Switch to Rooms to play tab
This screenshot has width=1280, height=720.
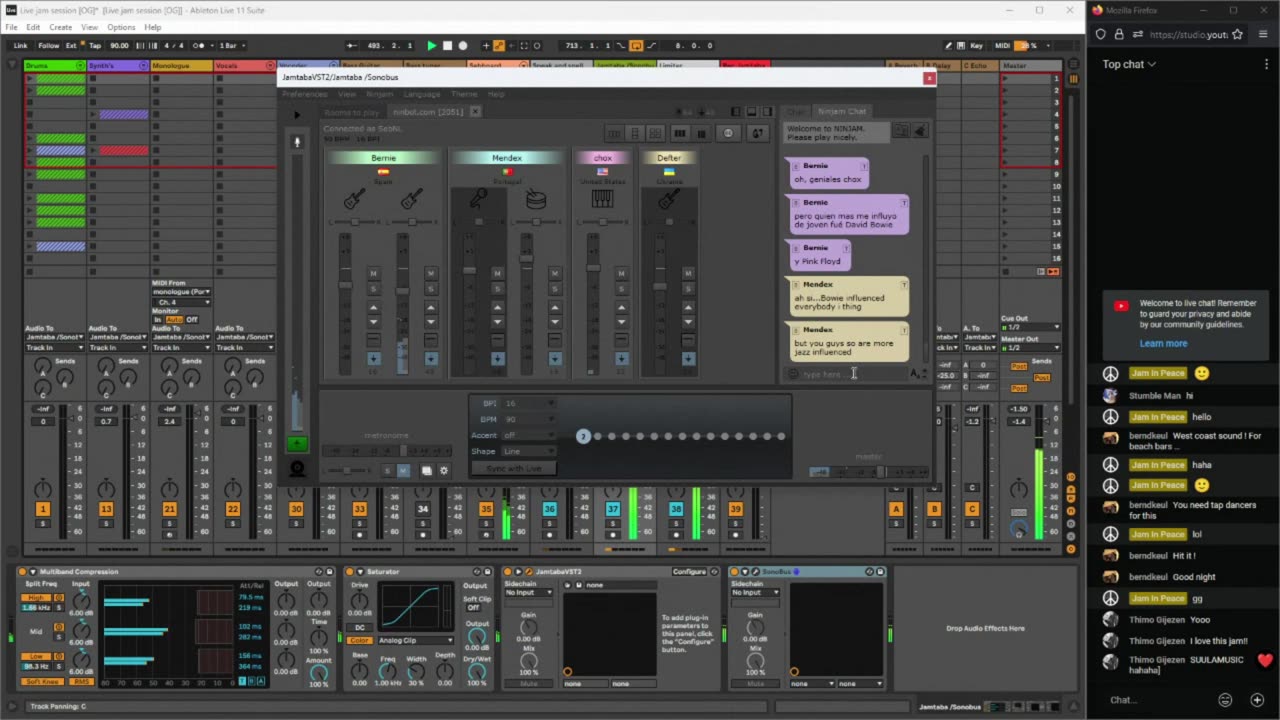click(351, 112)
